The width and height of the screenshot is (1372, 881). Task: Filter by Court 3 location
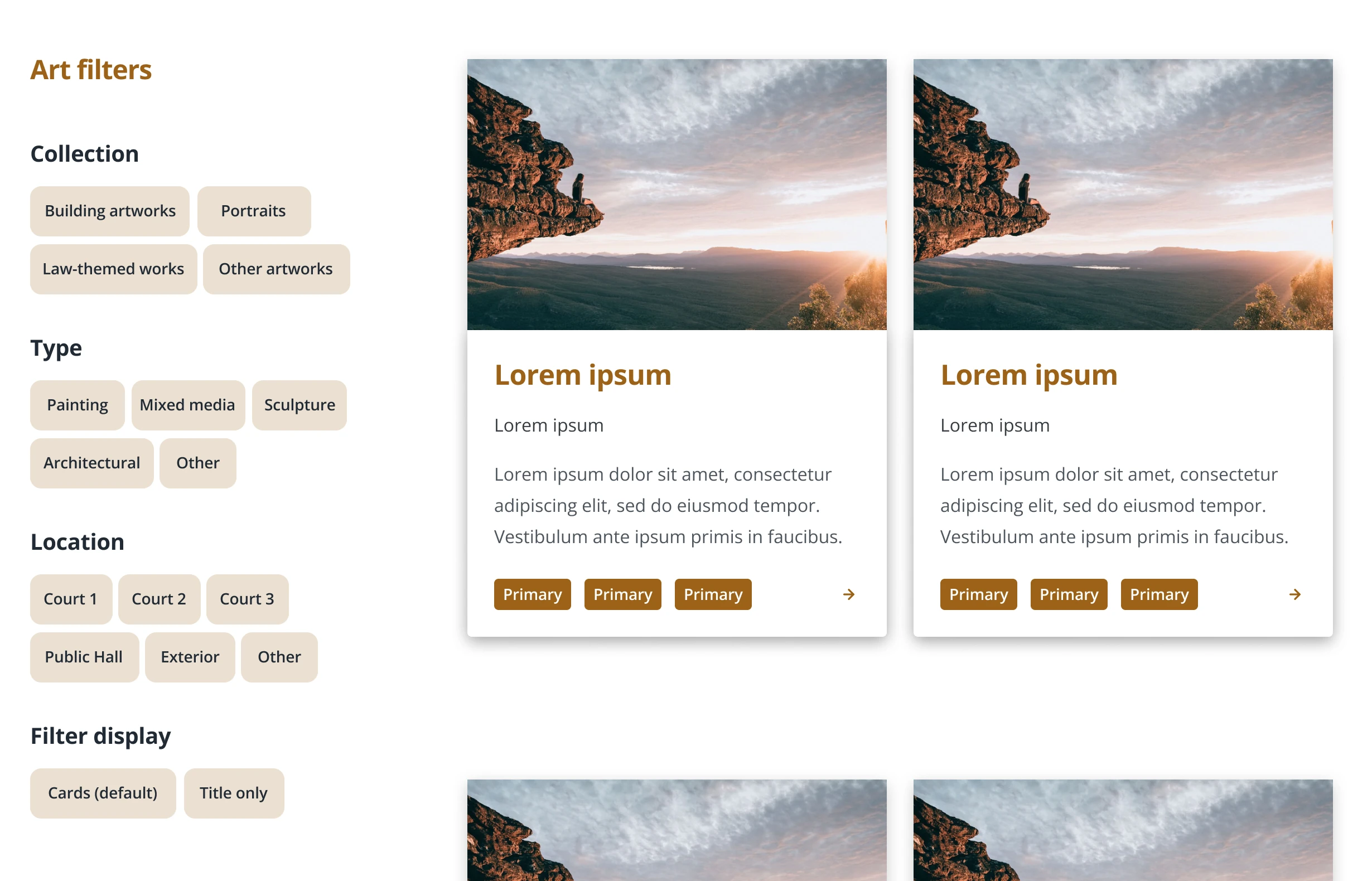pyautogui.click(x=247, y=599)
